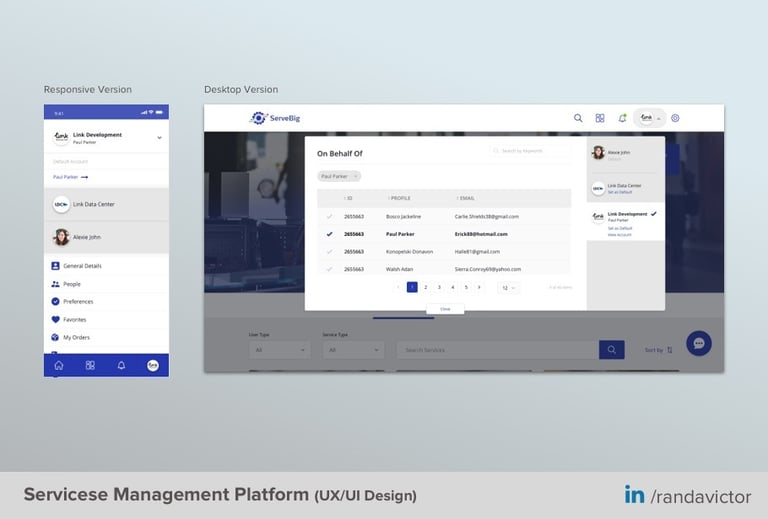
Task: Open the page size 12 dropdown
Action: point(508,287)
